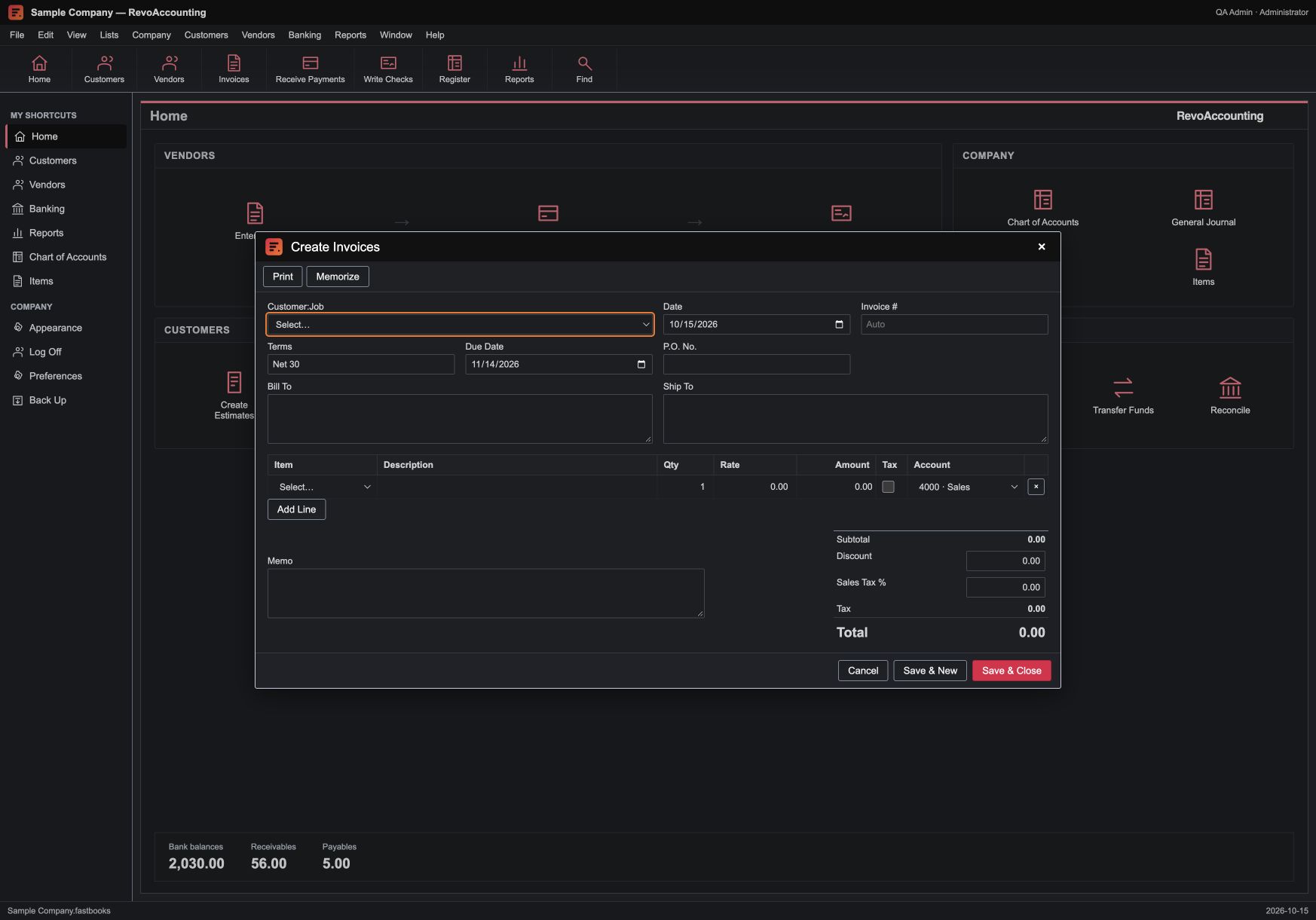Click the P.O. No. input field
This screenshot has width=1316, height=920.
click(757, 364)
